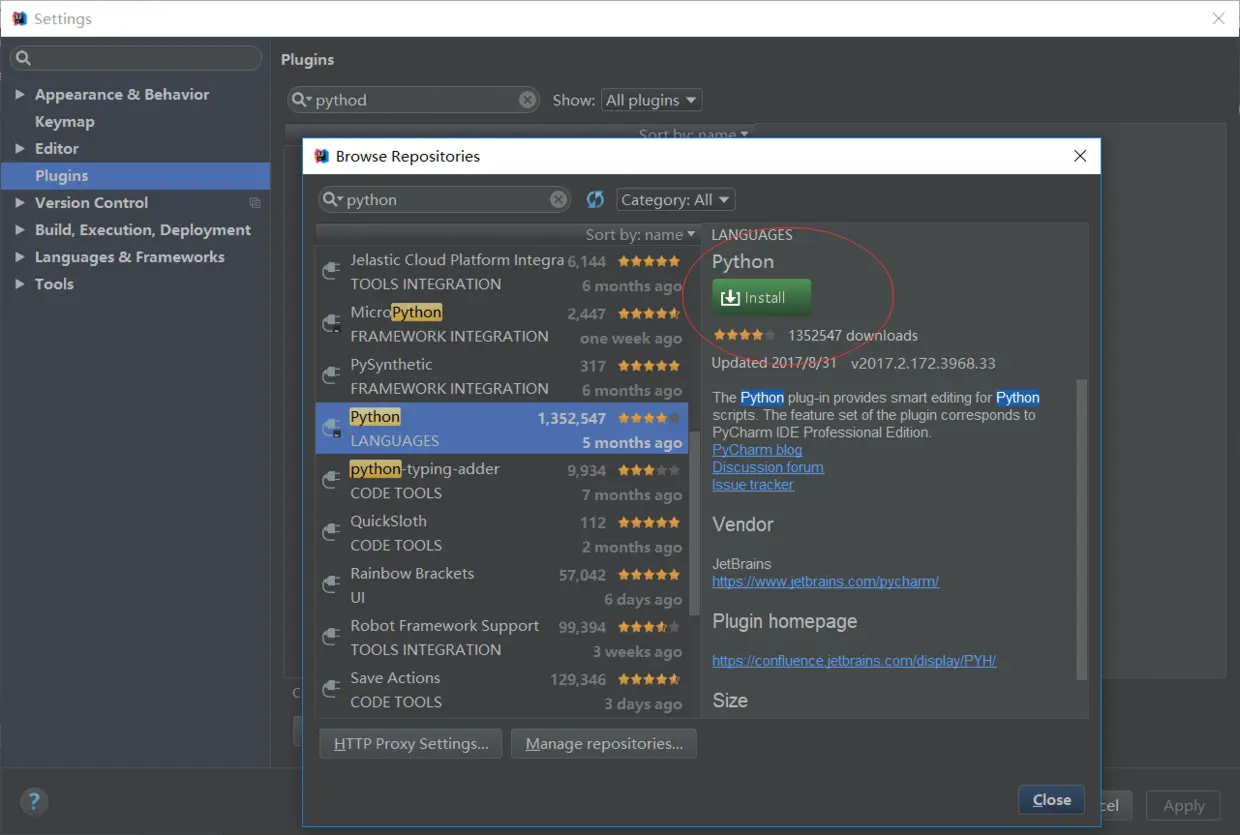
Task: Expand the Editor settings node
Action: [x=19, y=148]
